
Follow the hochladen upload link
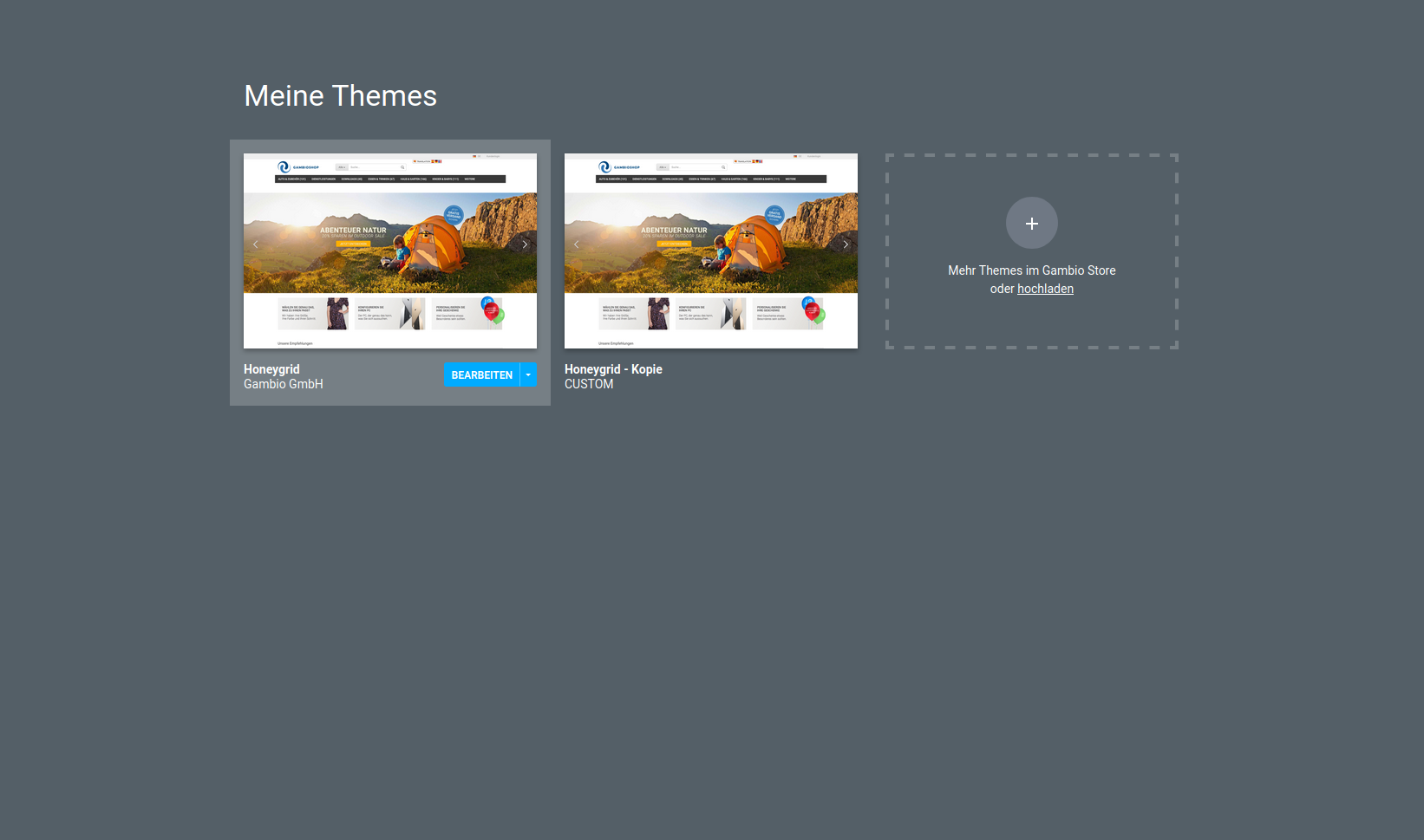point(1045,289)
